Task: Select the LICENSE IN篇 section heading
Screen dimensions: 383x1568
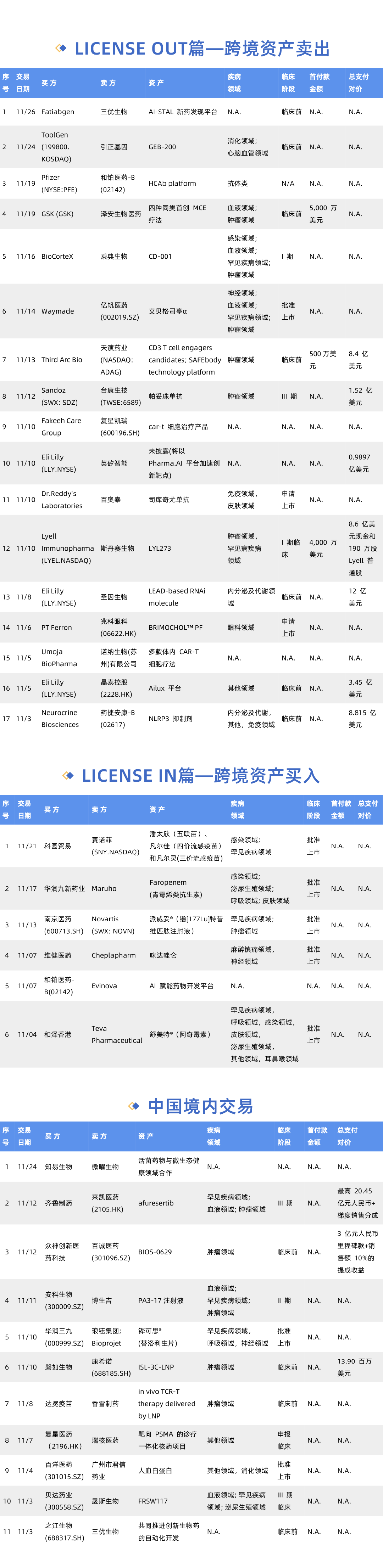Action: 200,775
